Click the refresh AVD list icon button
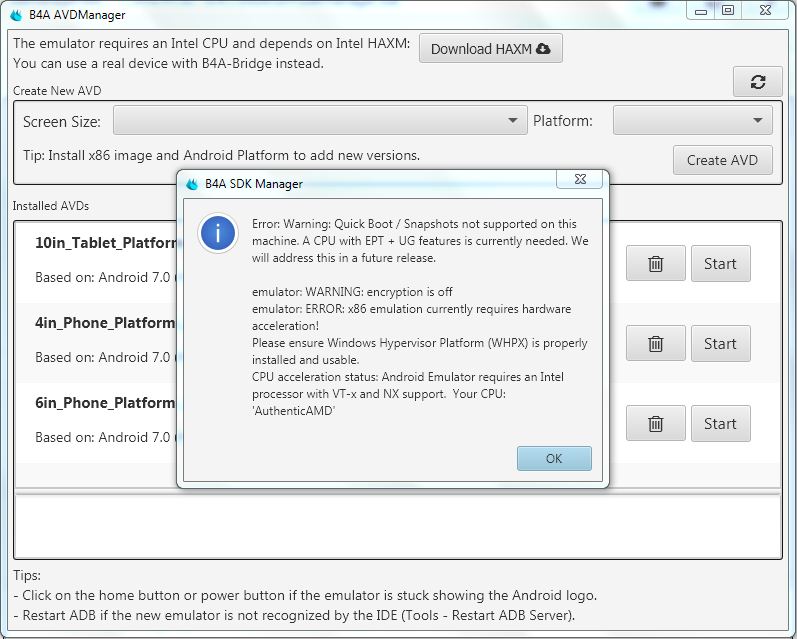Viewport: 797px width, 639px height. pyautogui.click(x=757, y=81)
